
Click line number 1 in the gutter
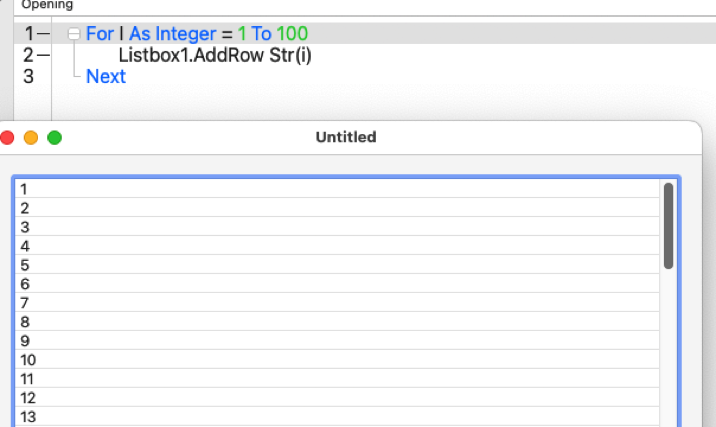coord(29,34)
